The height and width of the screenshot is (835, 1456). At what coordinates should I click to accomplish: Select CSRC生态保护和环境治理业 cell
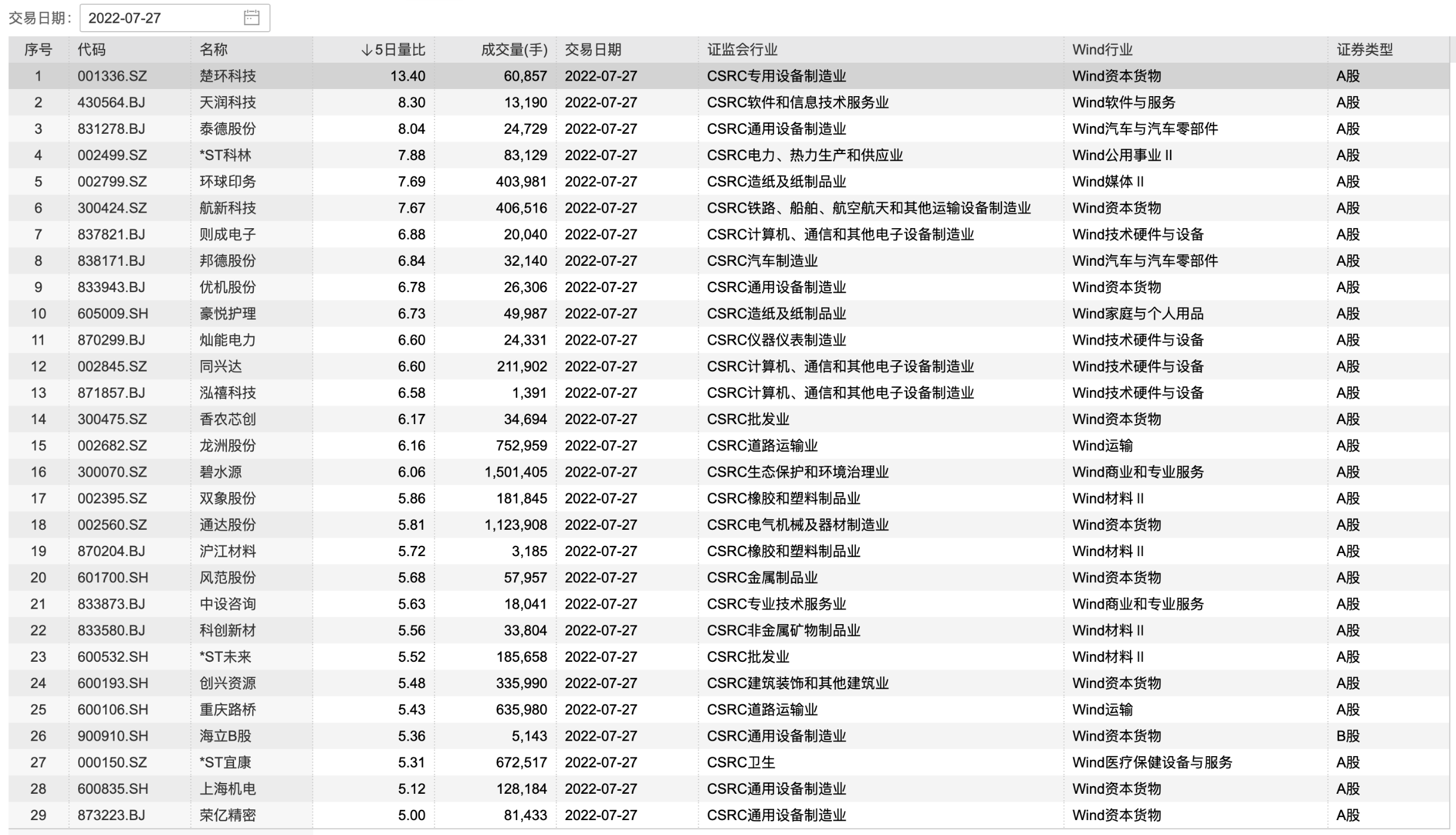point(798,472)
